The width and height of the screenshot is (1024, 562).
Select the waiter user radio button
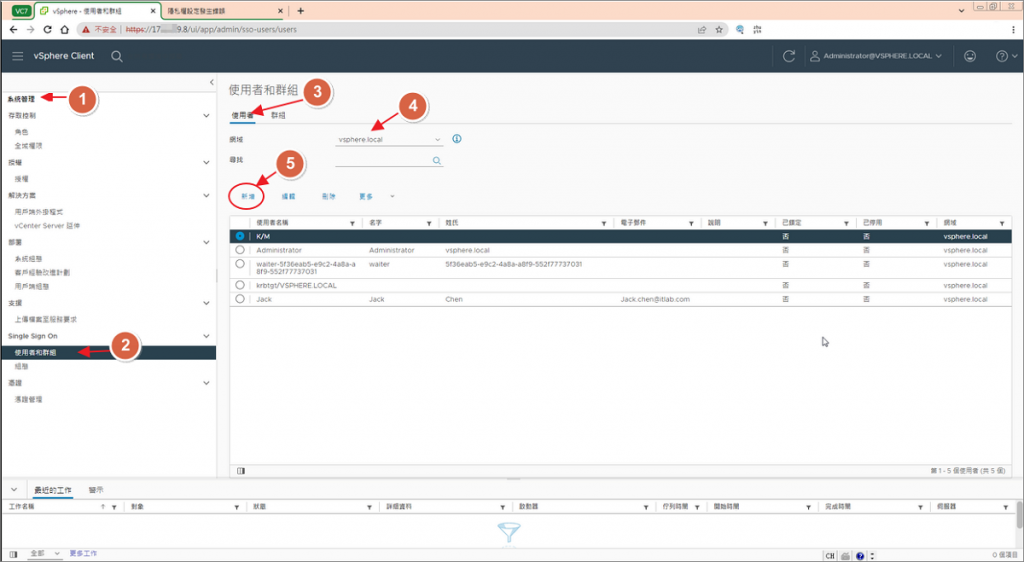240,264
